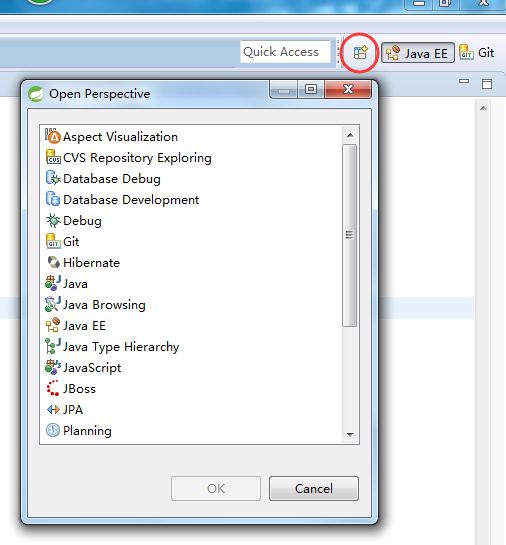Switch to the Git perspective in toolbar
The height and width of the screenshot is (545, 506).
point(477,53)
